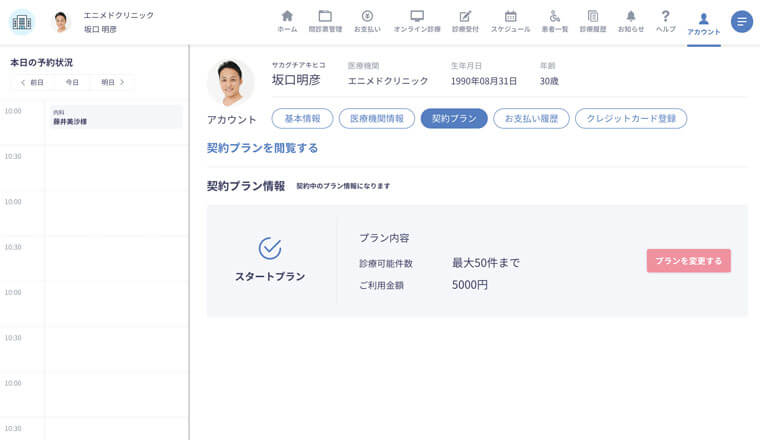Jump to 今日 in schedule

tap(72, 82)
